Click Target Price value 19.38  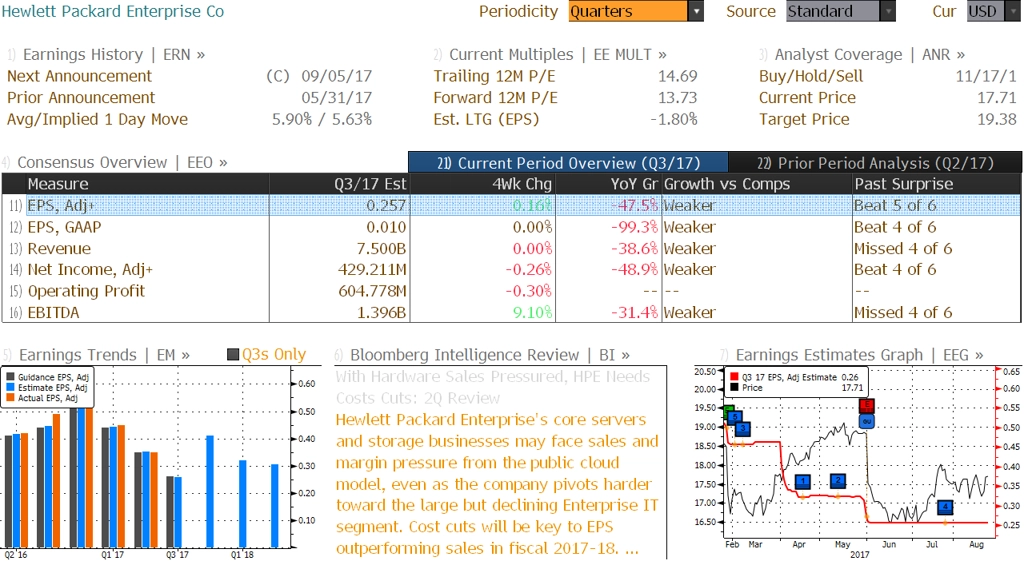997,120
